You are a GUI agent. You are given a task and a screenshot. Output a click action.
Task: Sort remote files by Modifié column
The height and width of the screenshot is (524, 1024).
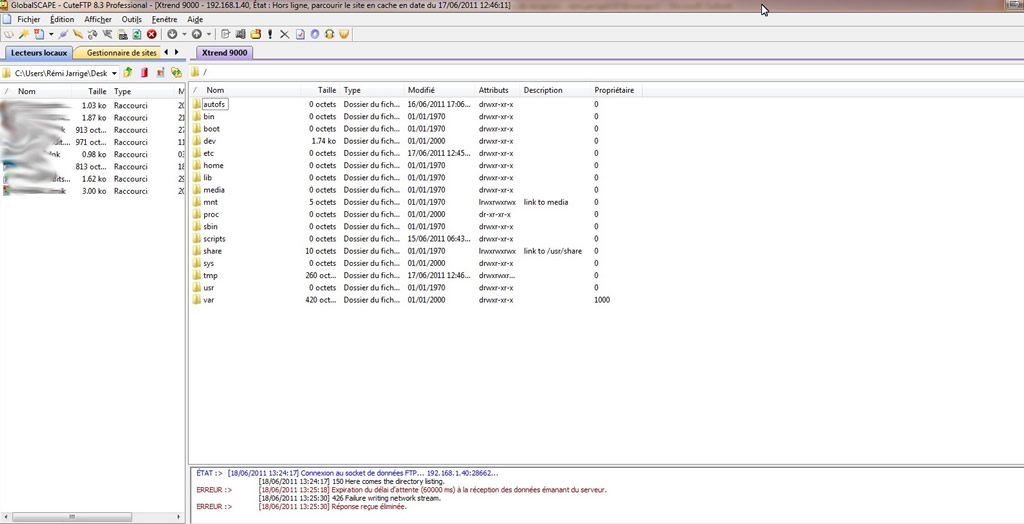(x=421, y=90)
